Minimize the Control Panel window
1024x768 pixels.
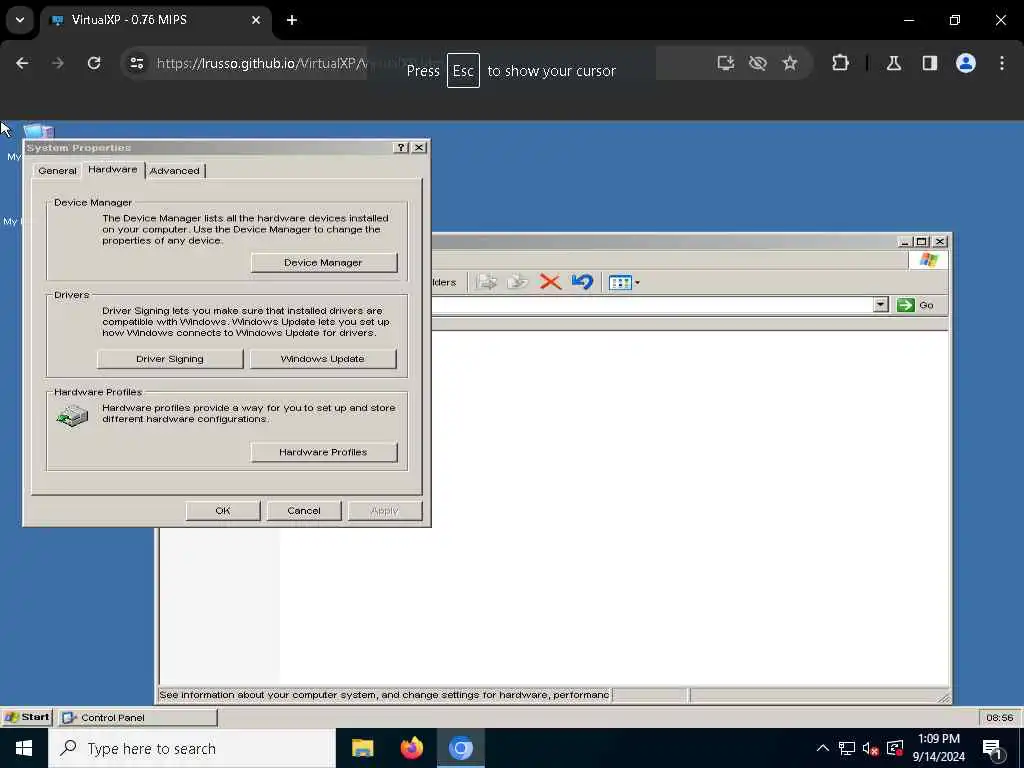(x=904, y=242)
